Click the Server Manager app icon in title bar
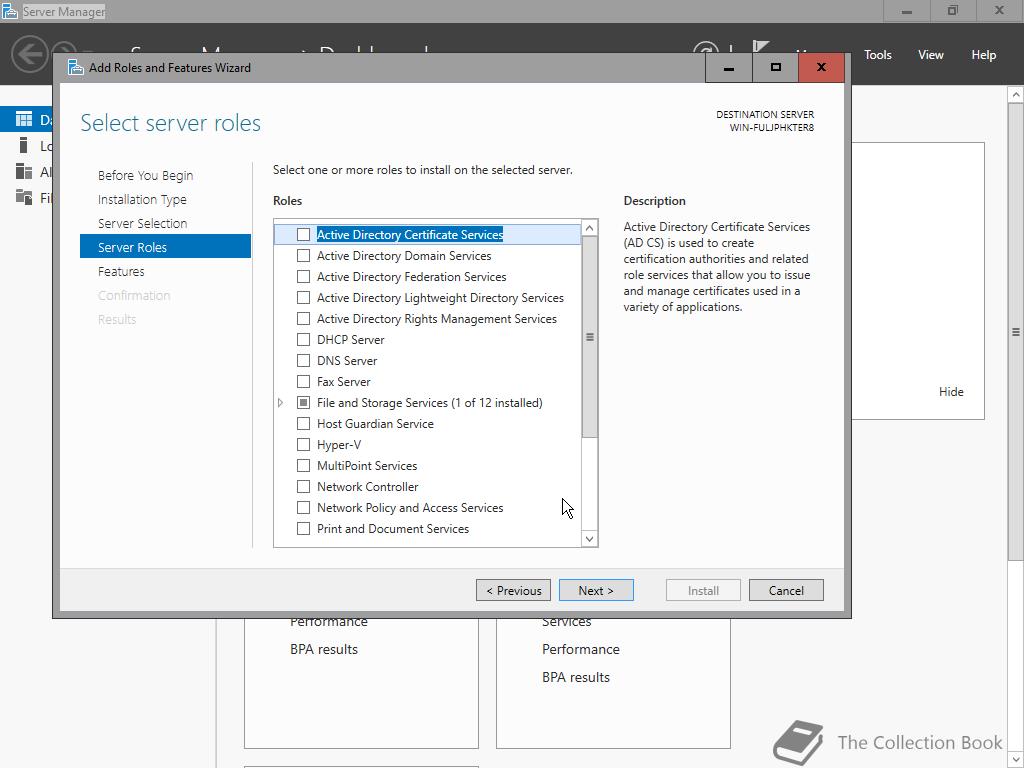The width and height of the screenshot is (1024, 768). click(x=9, y=10)
